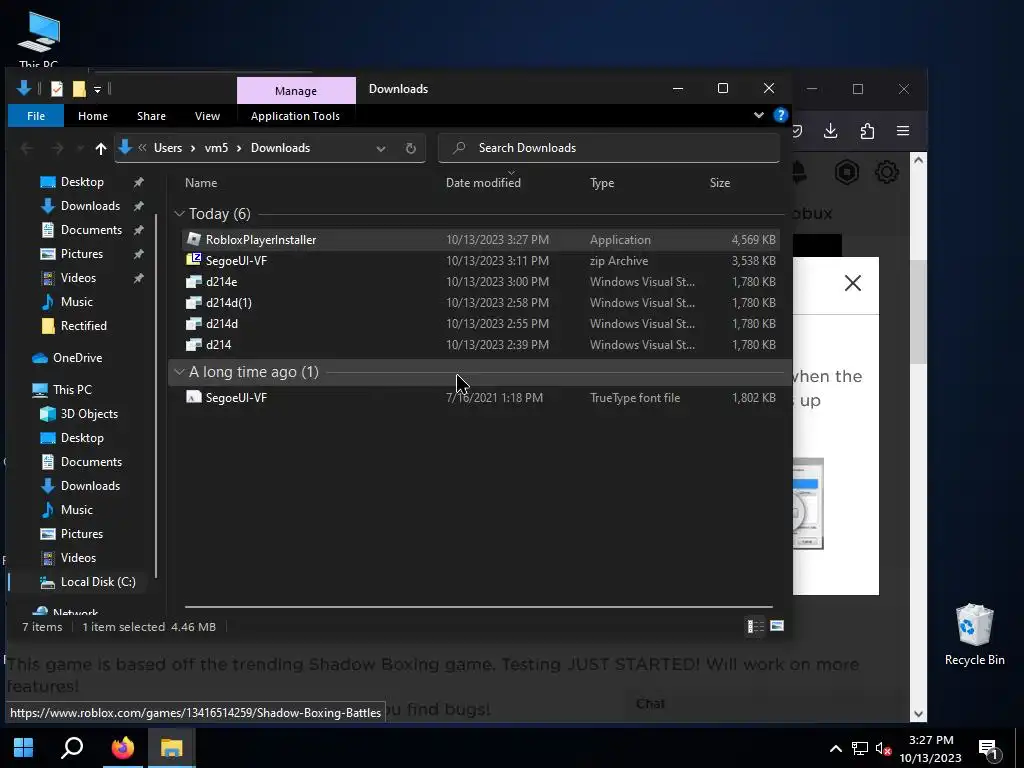Viewport: 1024px width, 768px height.
Task: Open pinned Videos in Quick access
Action: point(78,278)
